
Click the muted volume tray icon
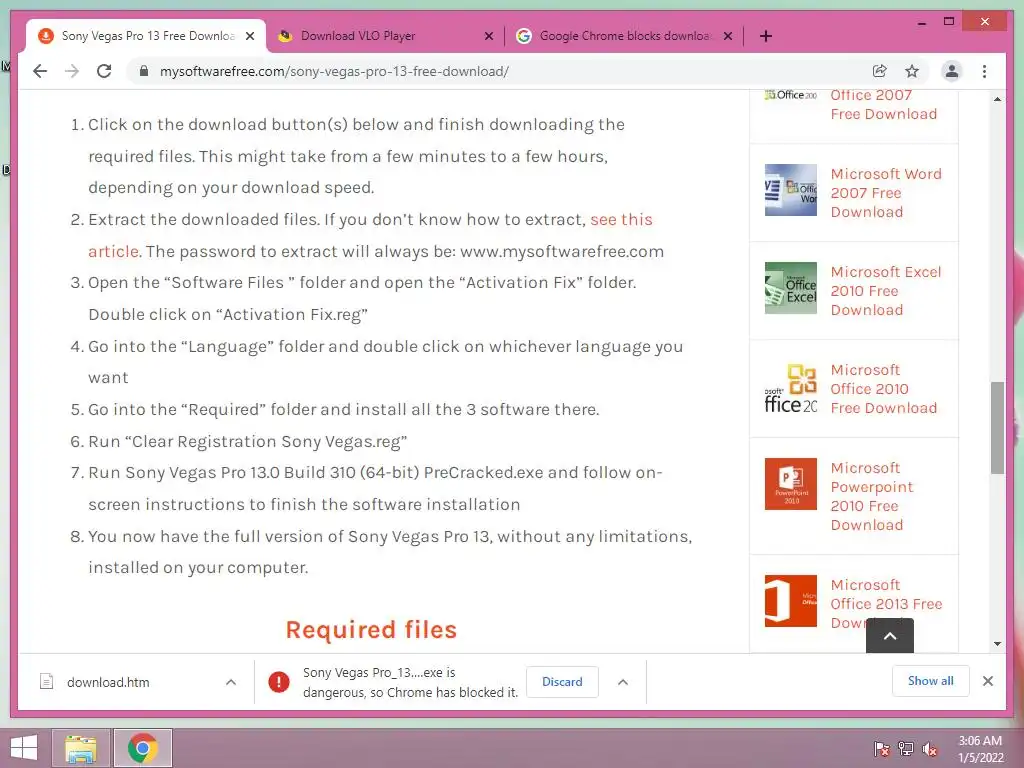pyautogui.click(x=930, y=749)
